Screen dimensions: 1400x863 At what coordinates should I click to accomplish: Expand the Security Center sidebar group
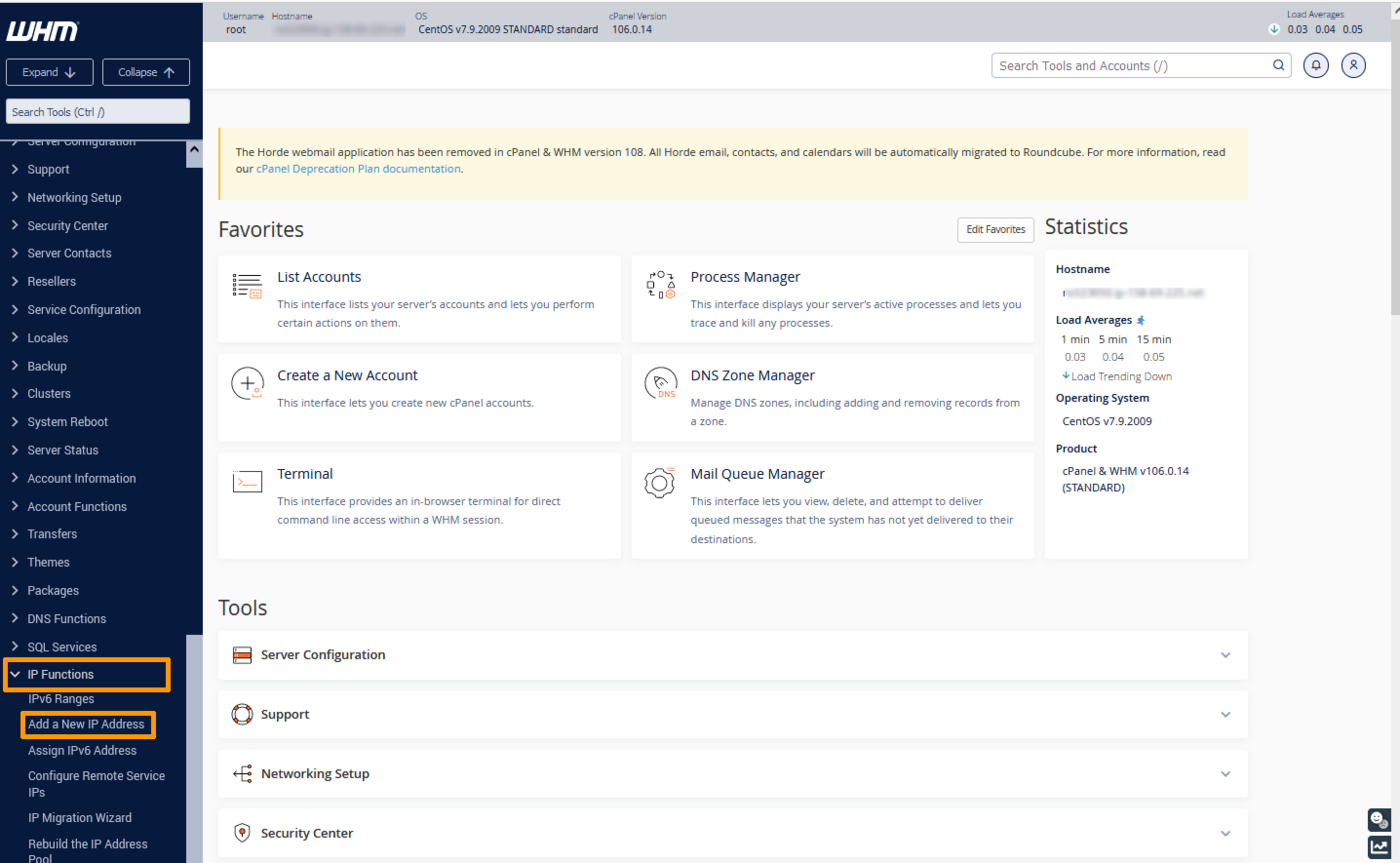coord(67,226)
